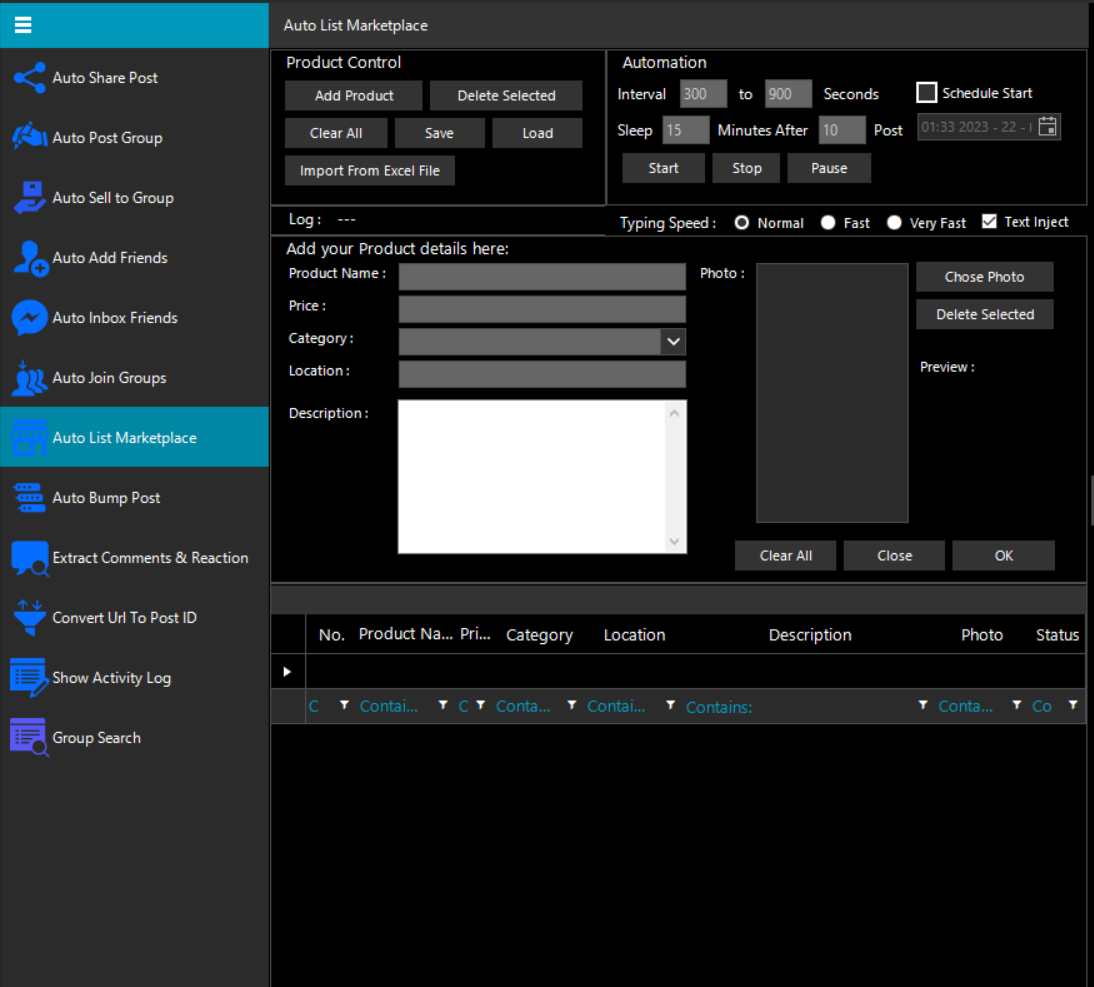
Task: Open the Description column filter funnel
Action: click(x=922, y=705)
